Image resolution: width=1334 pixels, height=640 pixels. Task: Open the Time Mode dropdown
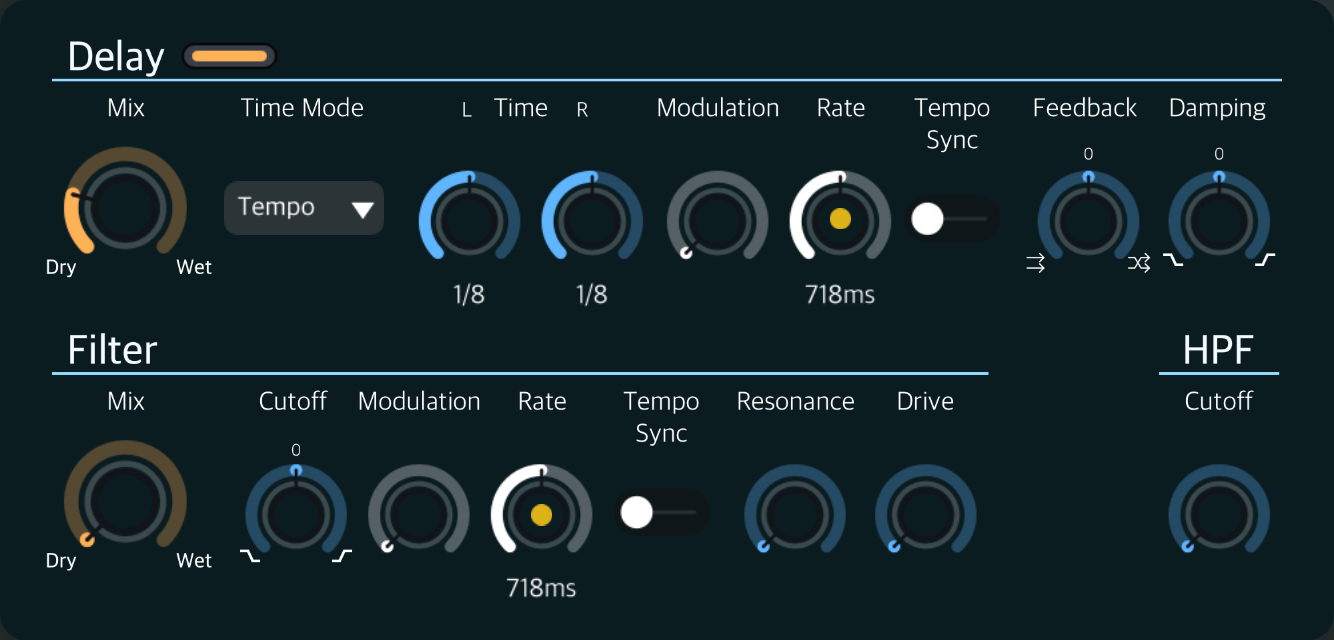[x=303, y=208]
